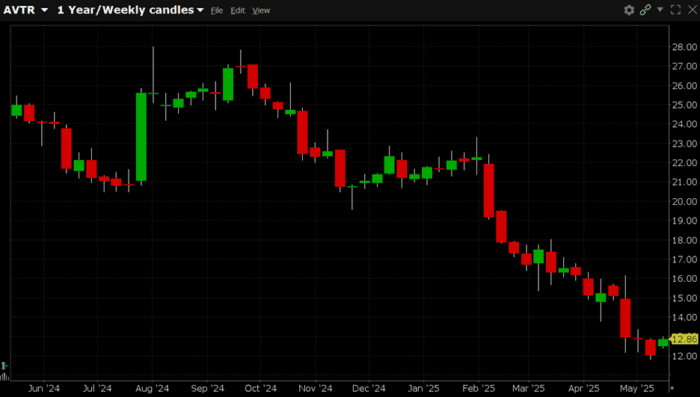Close the AVTR chart window

(692, 10)
